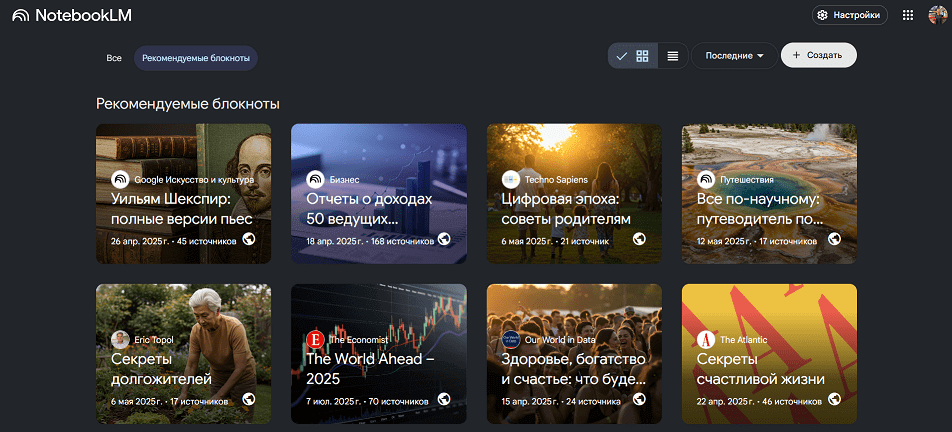This screenshot has height=432, width=952.
Task: Open Цифровая эпоха: советы родителям notebook
Action: pyautogui.click(x=574, y=194)
